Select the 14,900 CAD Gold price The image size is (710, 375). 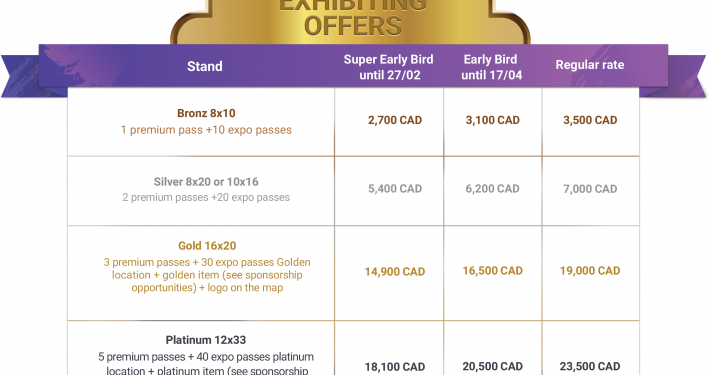click(395, 272)
